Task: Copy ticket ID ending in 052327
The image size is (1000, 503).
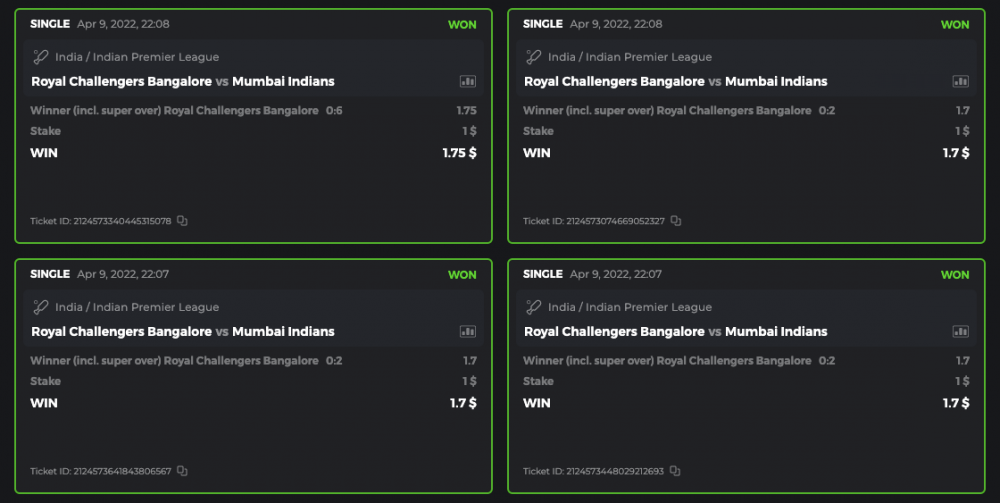Action: pyautogui.click(x=676, y=221)
